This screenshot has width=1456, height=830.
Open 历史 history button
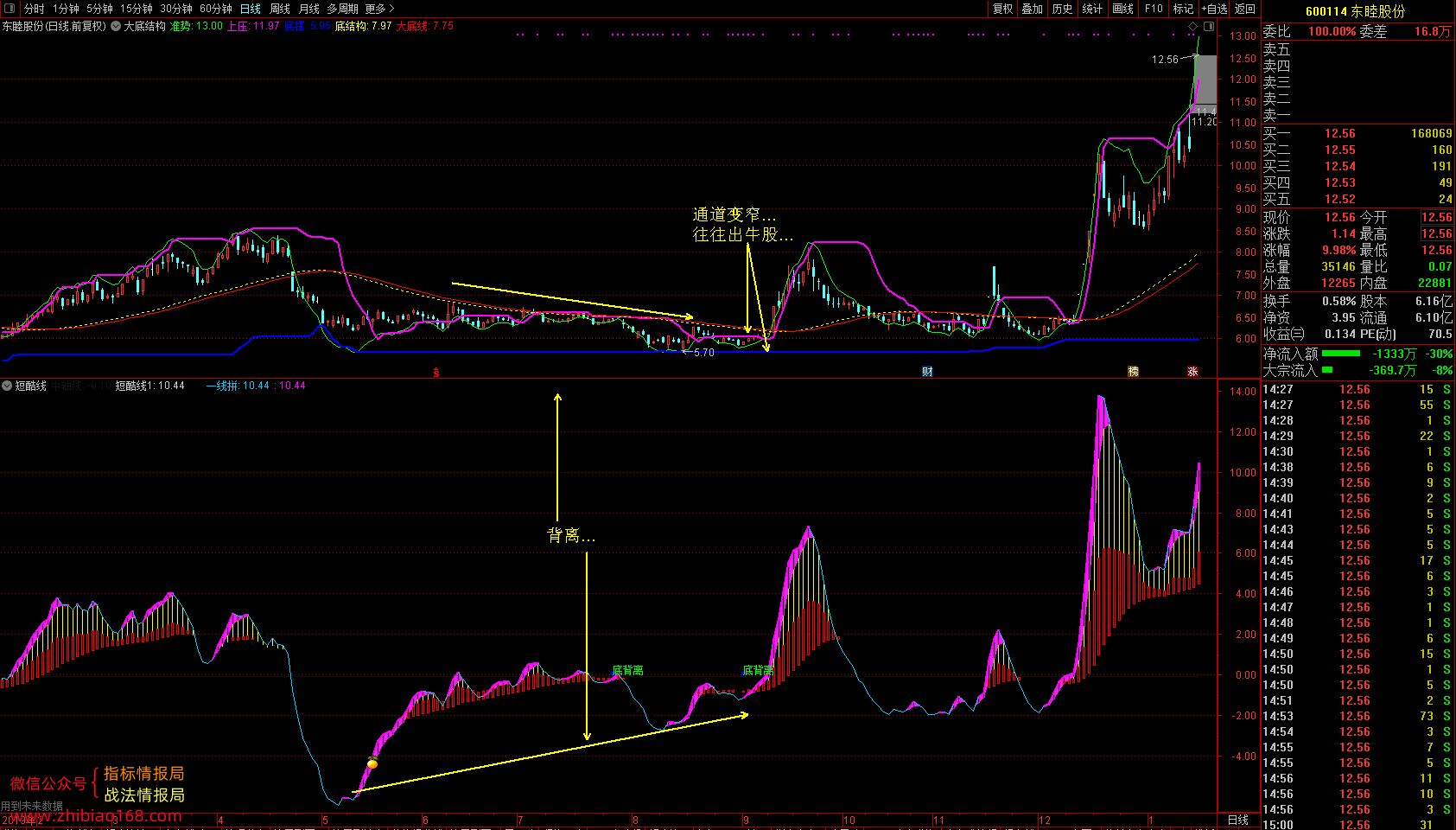pos(1063,9)
